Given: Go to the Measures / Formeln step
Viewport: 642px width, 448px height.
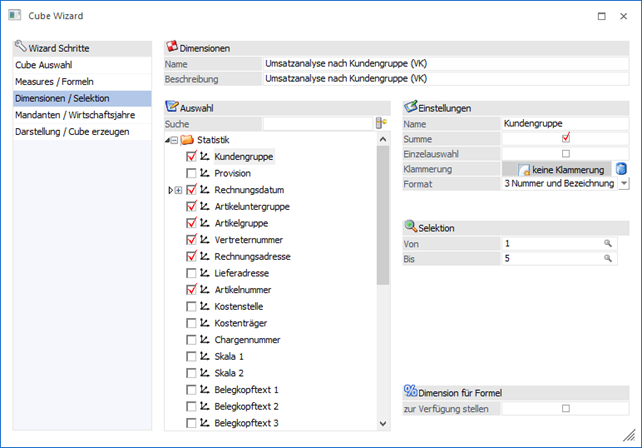Looking at the screenshot, I should coord(50,81).
